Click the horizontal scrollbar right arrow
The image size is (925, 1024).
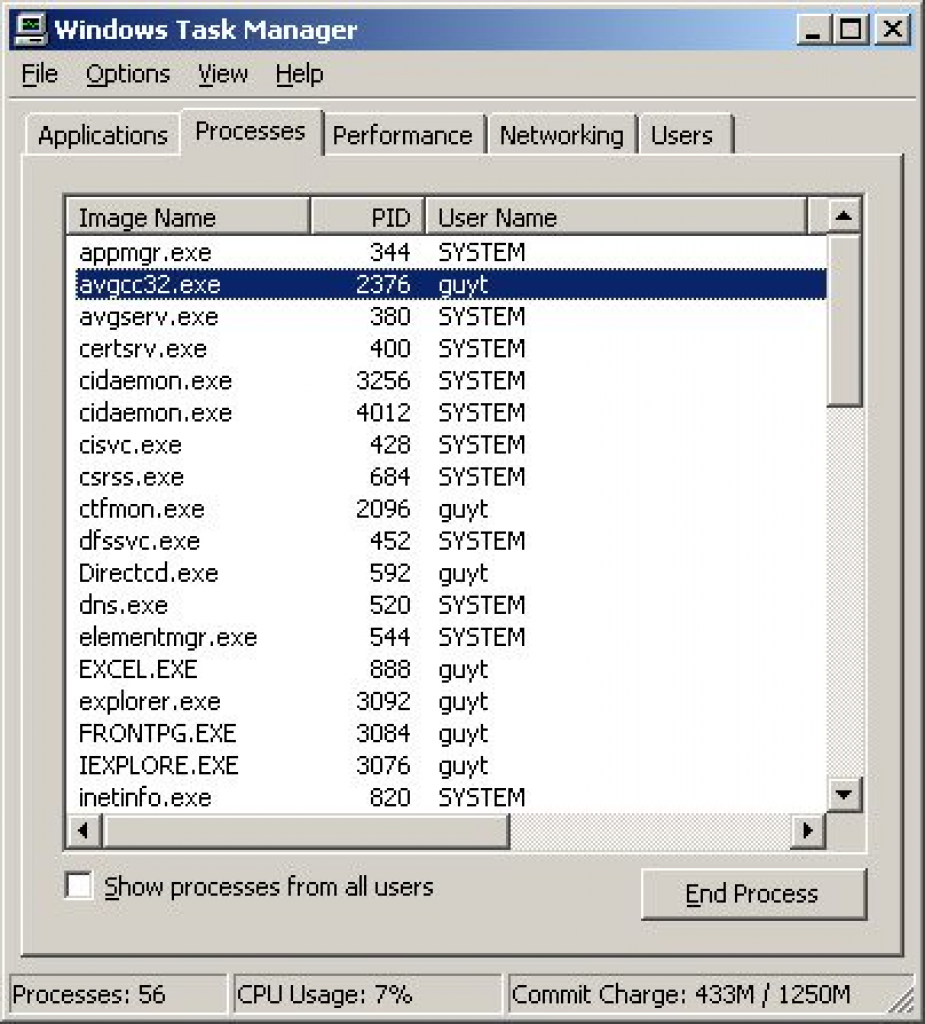point(807,831)
